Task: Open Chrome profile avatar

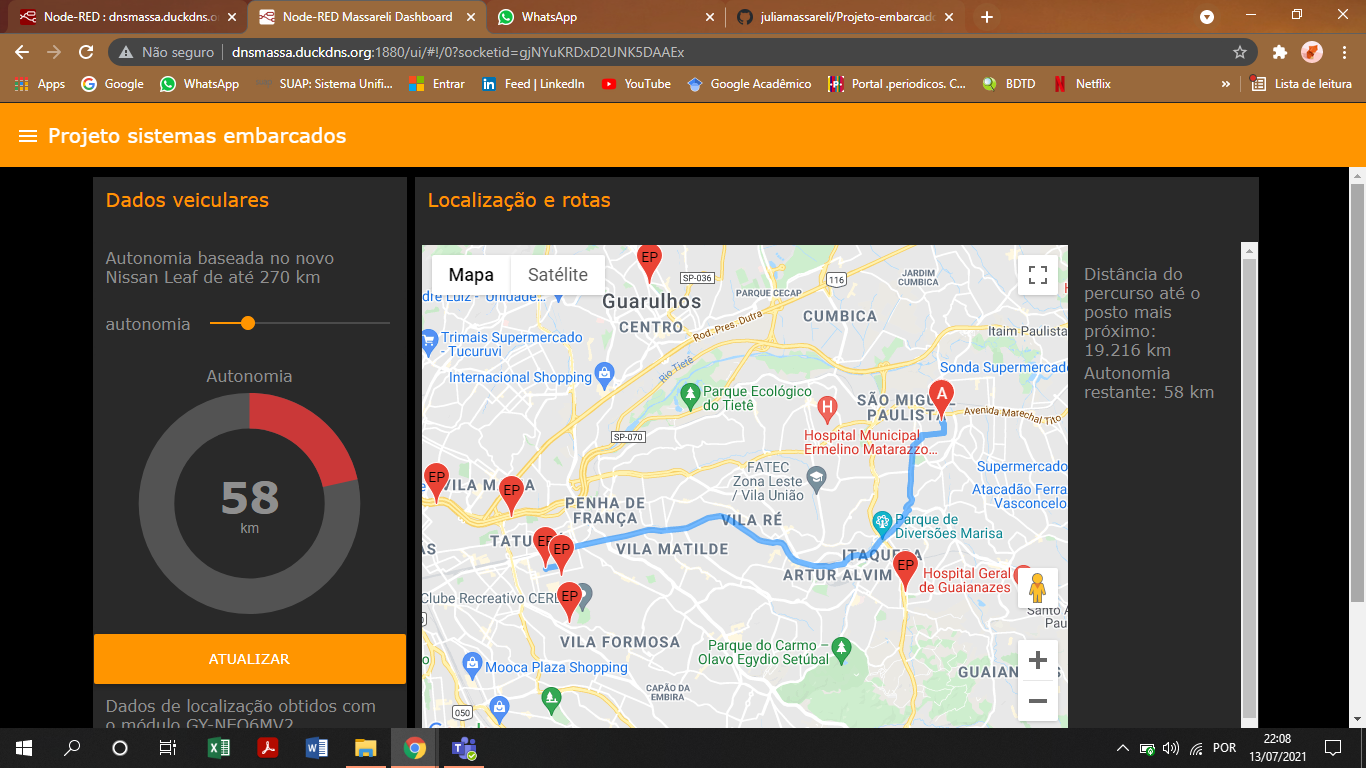Action: pos(1312,52)
